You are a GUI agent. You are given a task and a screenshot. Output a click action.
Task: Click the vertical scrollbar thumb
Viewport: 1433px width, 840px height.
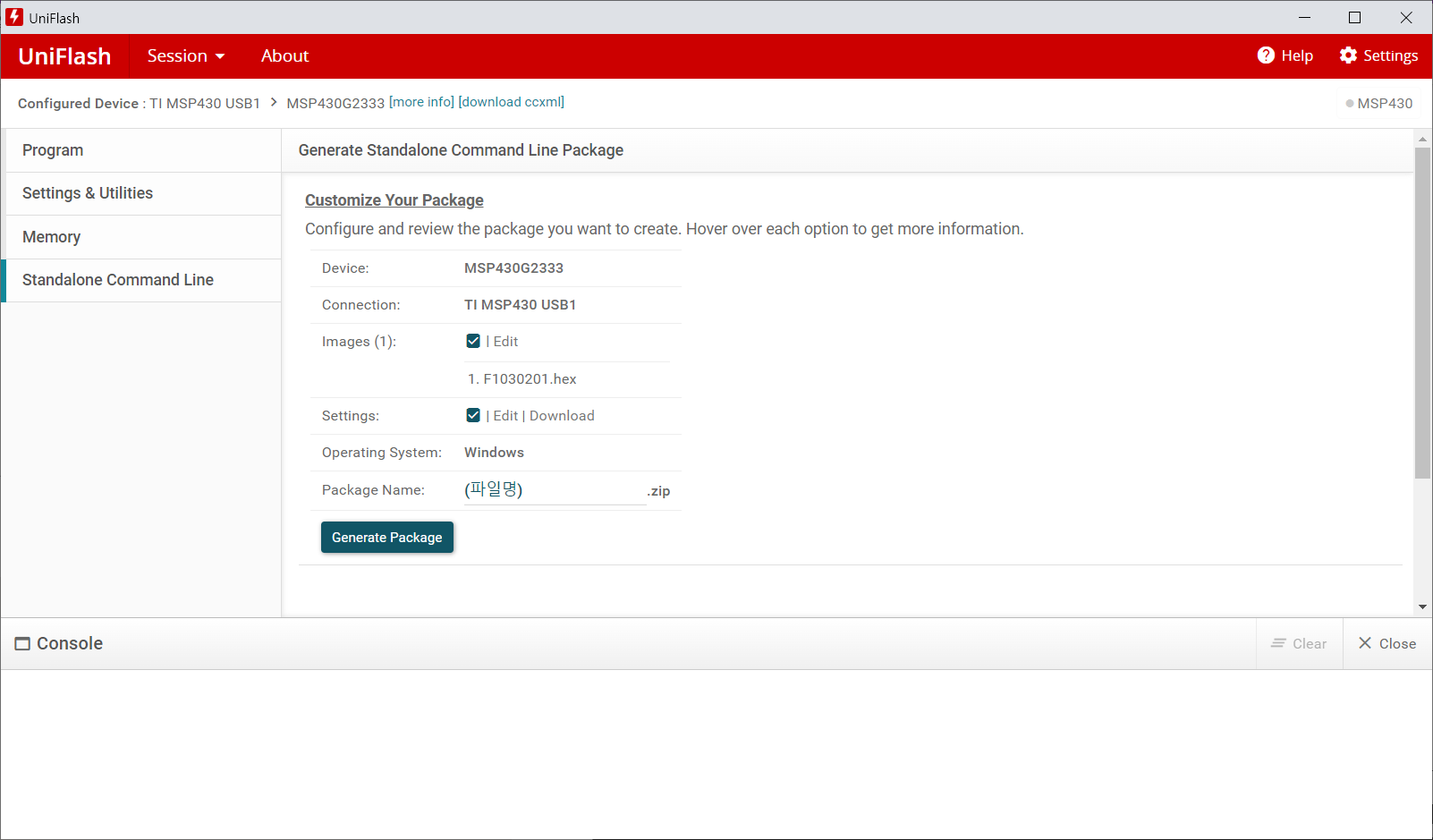coord(1422,313)
